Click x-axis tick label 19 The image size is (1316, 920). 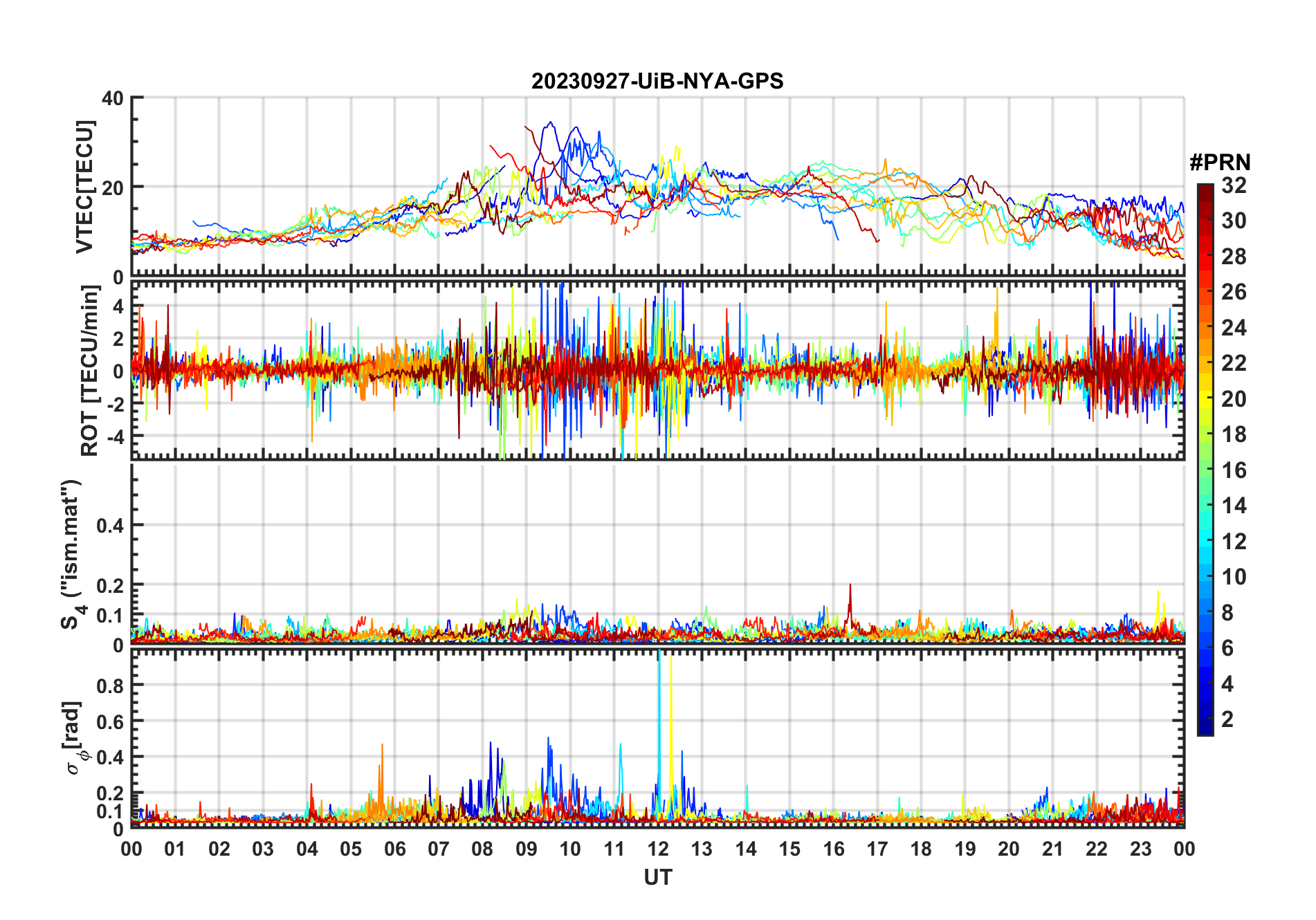[x=965, y=849]
